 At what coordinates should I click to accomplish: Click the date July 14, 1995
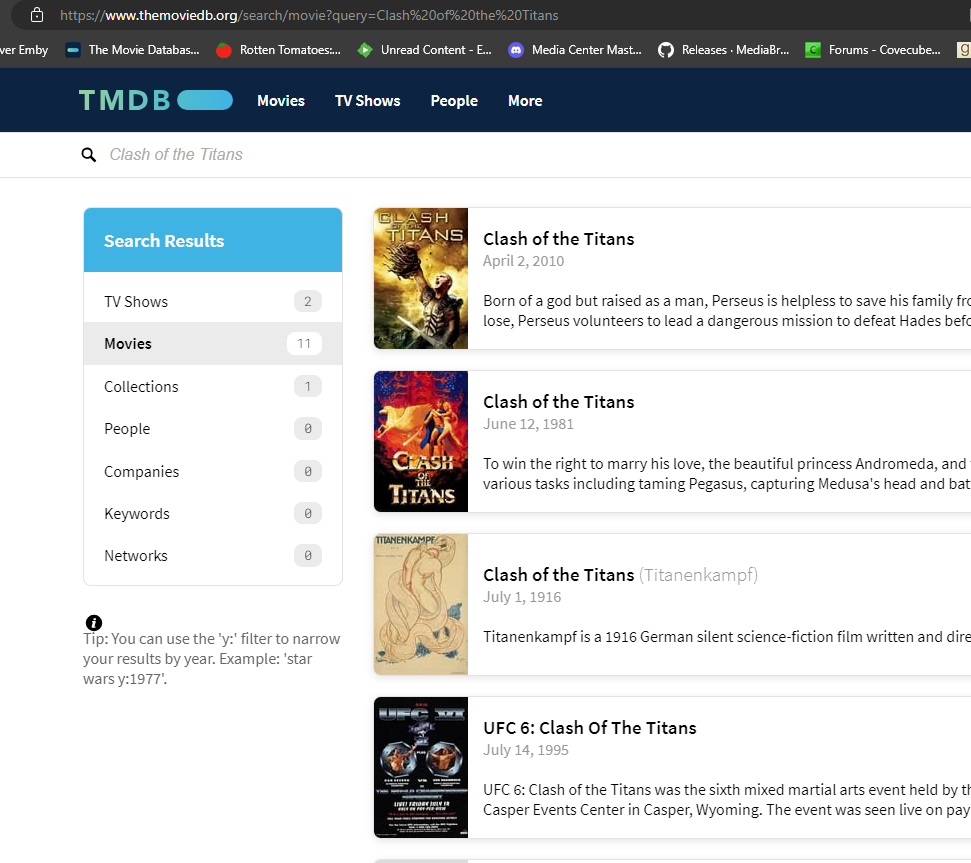click(526, 750)
